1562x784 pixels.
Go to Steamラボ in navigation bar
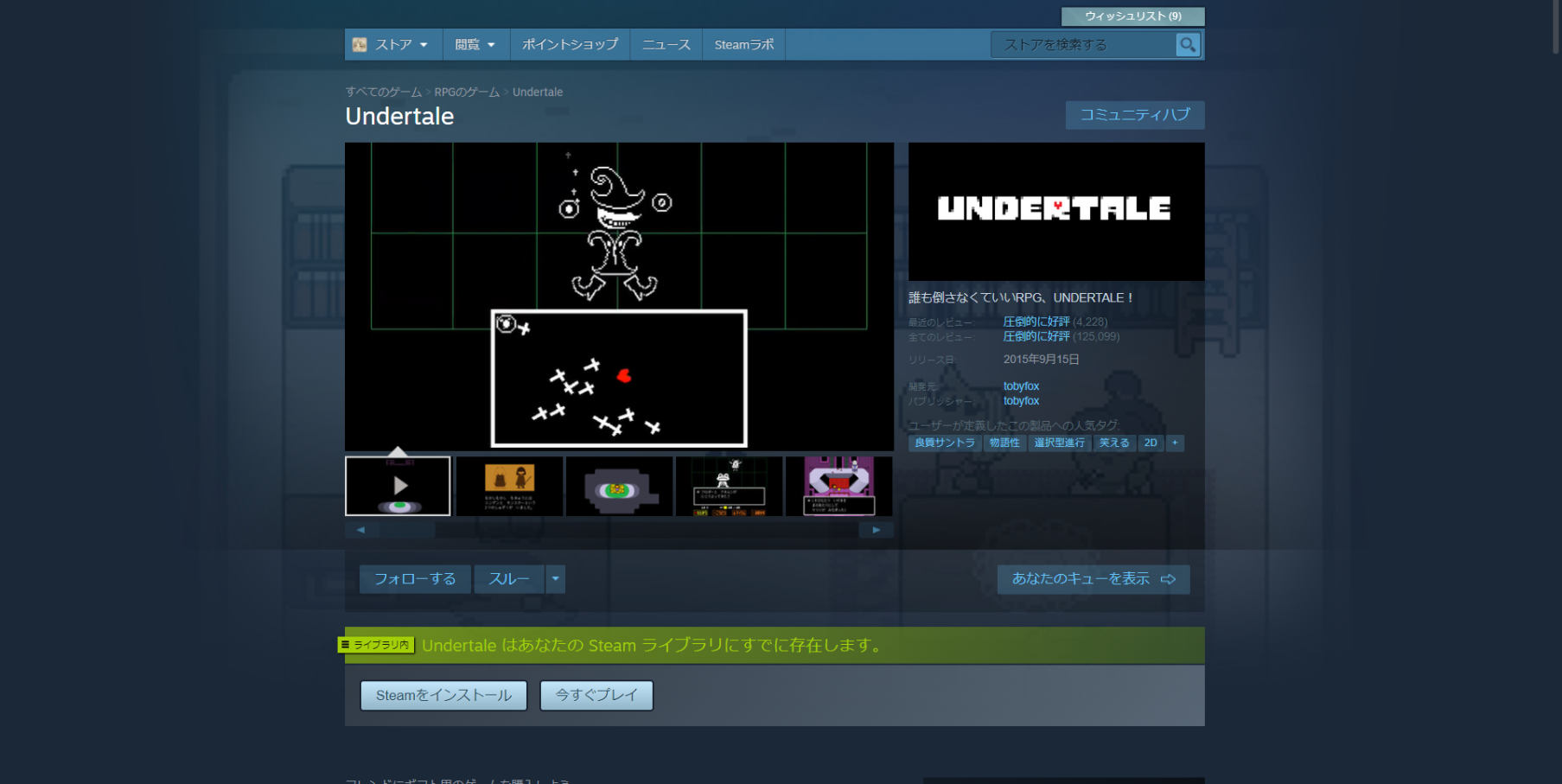(x=743, y=45)
